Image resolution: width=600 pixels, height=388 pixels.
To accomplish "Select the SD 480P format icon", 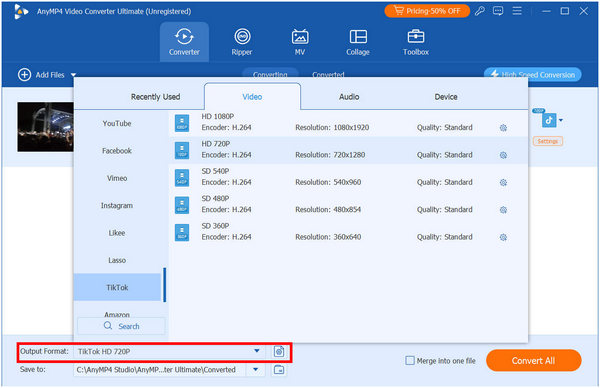I will tap(182, 205).
